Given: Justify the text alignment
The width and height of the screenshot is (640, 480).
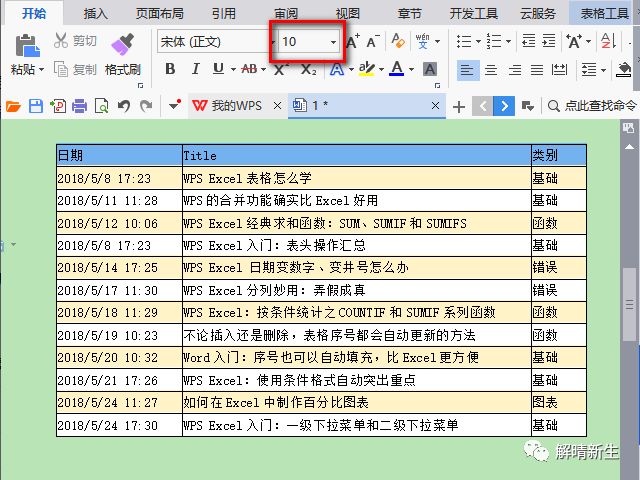Looking at the screenshot, I should (x=537, y=70).
